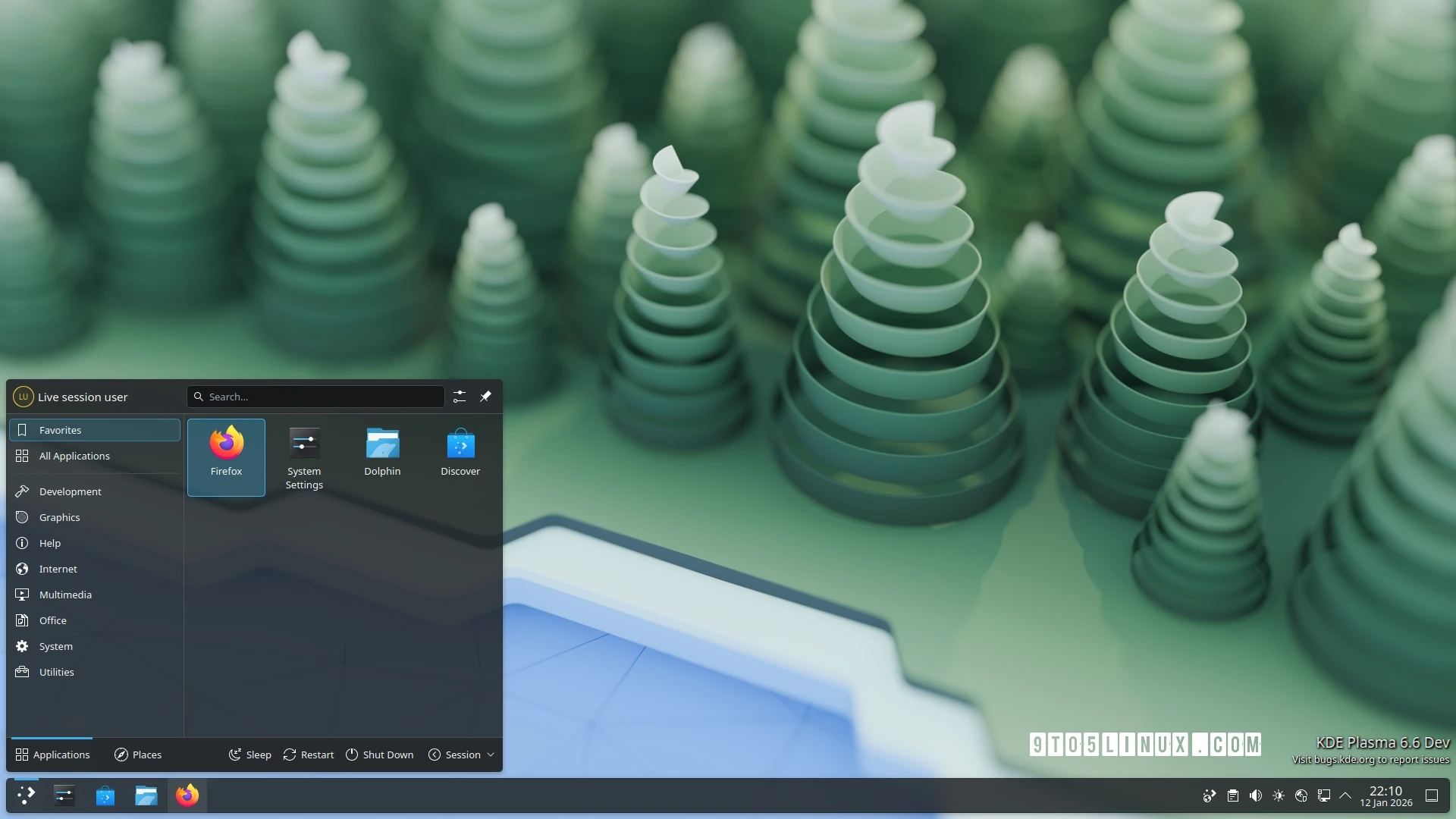Open the clipboard manager in system tray

(x=1232, y=795)
